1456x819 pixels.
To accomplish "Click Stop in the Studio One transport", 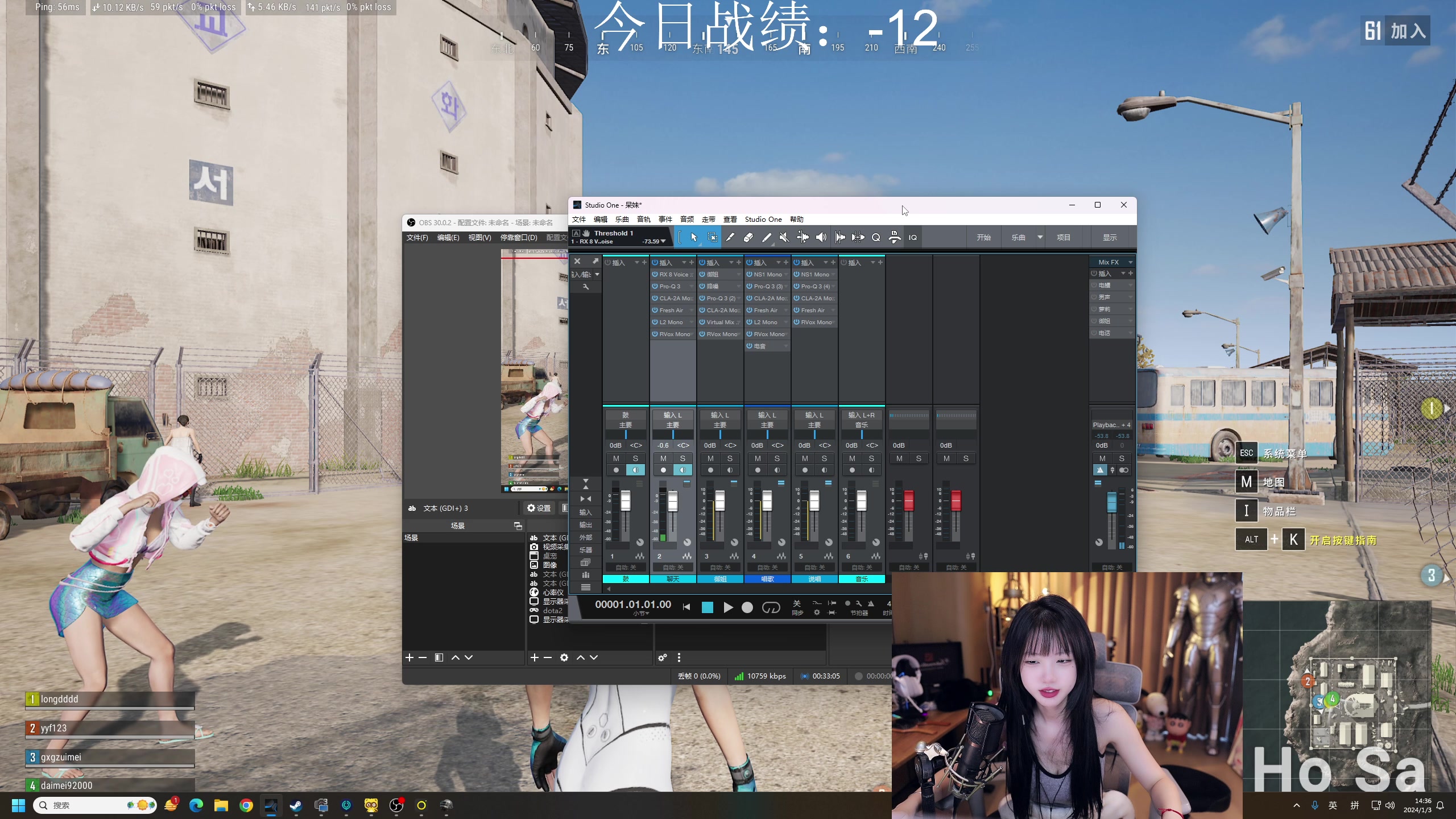I will click(x=707, y=607).
